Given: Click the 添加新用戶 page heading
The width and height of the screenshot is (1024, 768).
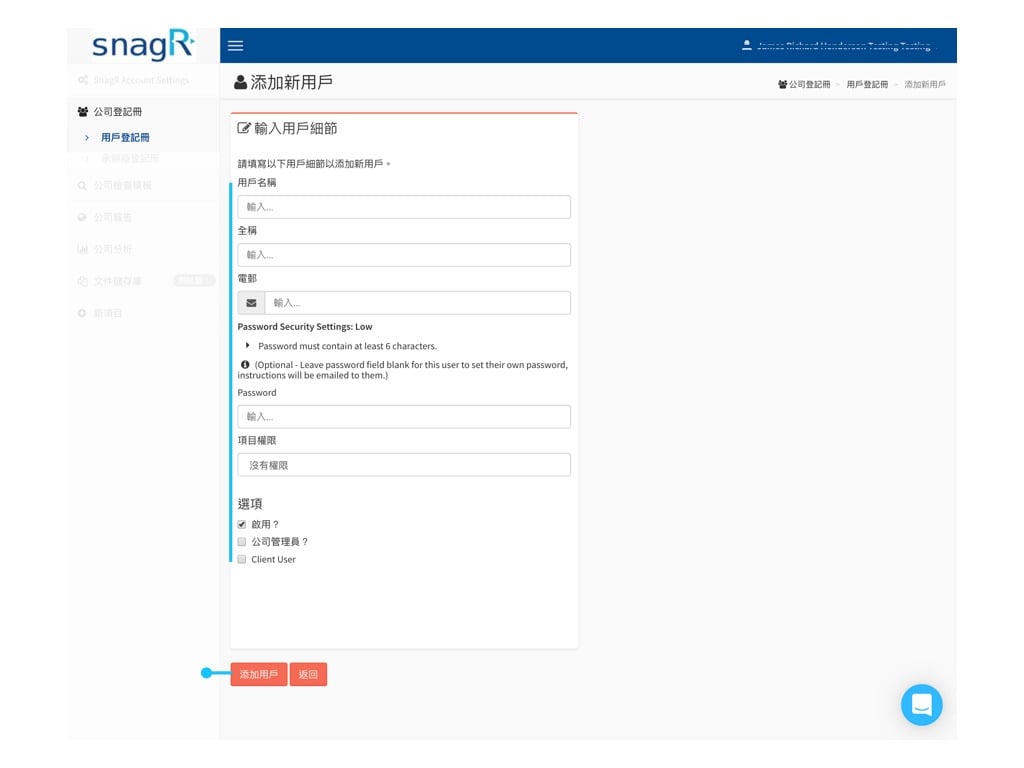Looking at the screenshot, I should [291, 82].
